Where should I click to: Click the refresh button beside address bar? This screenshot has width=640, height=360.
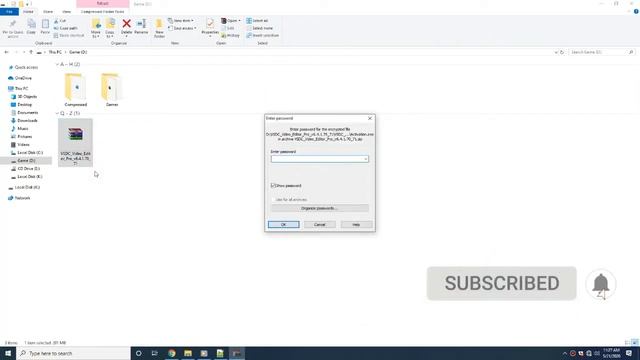coord(562,52)
